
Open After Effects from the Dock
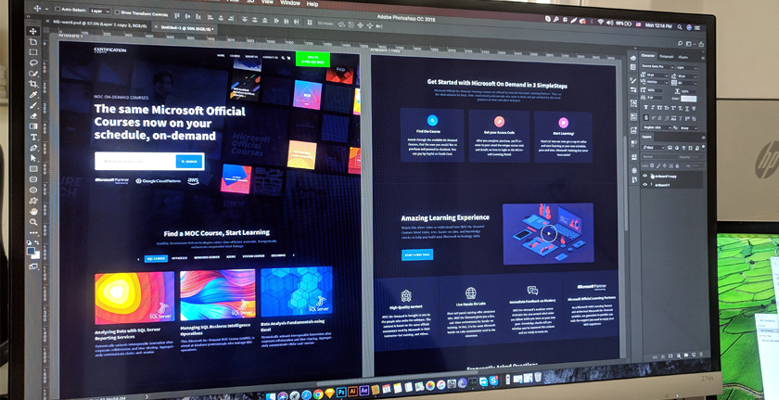[364, 391]
